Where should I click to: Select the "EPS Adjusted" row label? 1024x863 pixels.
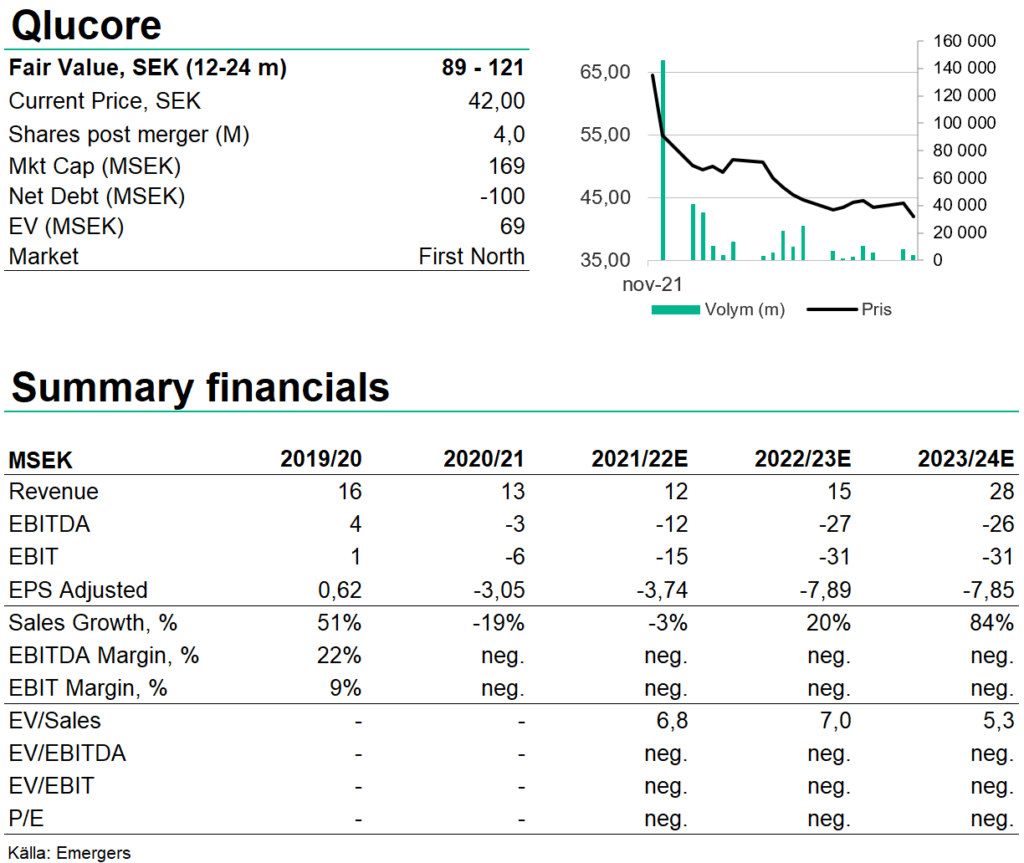[x=78, y=590]
